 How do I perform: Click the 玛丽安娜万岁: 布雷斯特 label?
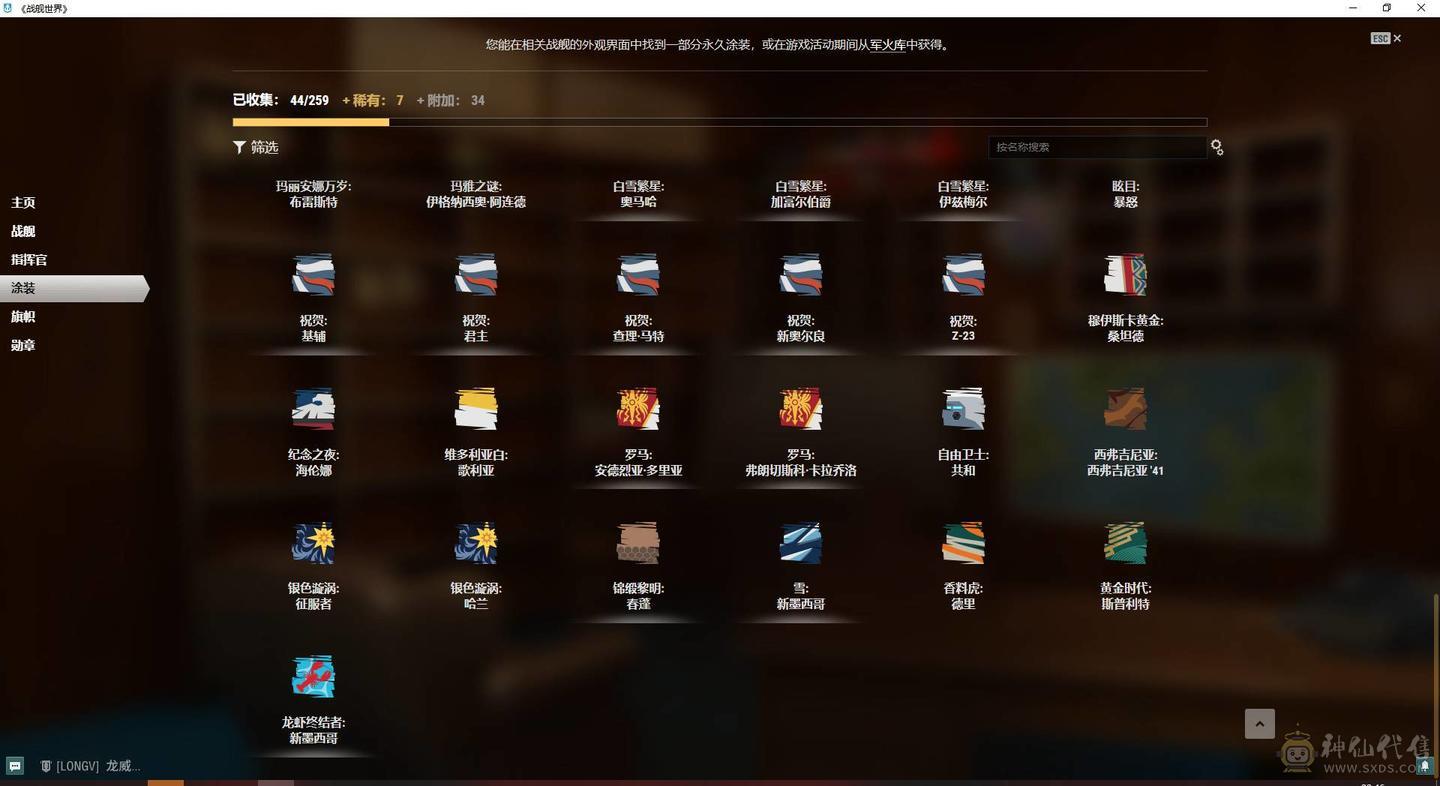(313, 194)
